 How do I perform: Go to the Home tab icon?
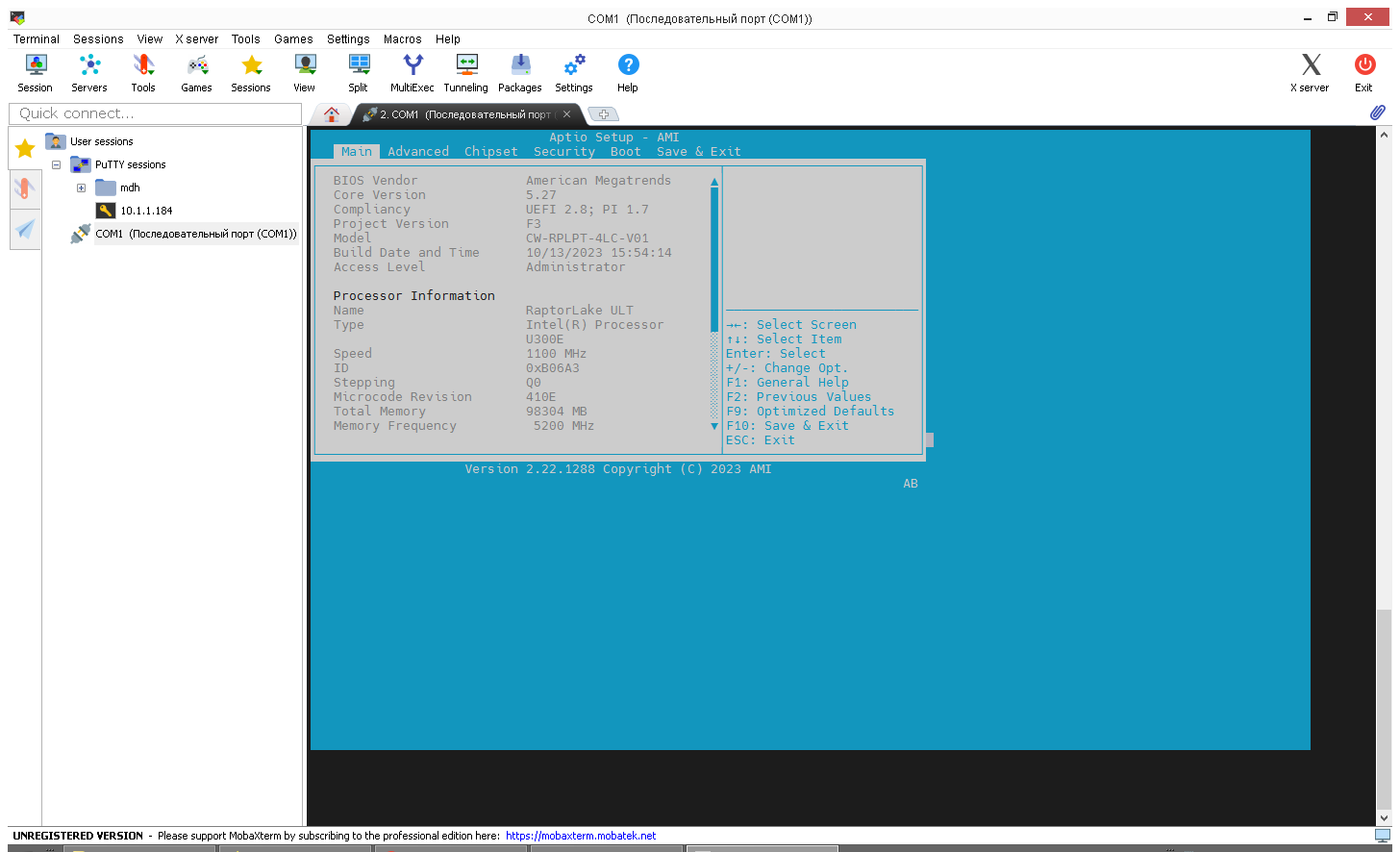tap(332, 113)
